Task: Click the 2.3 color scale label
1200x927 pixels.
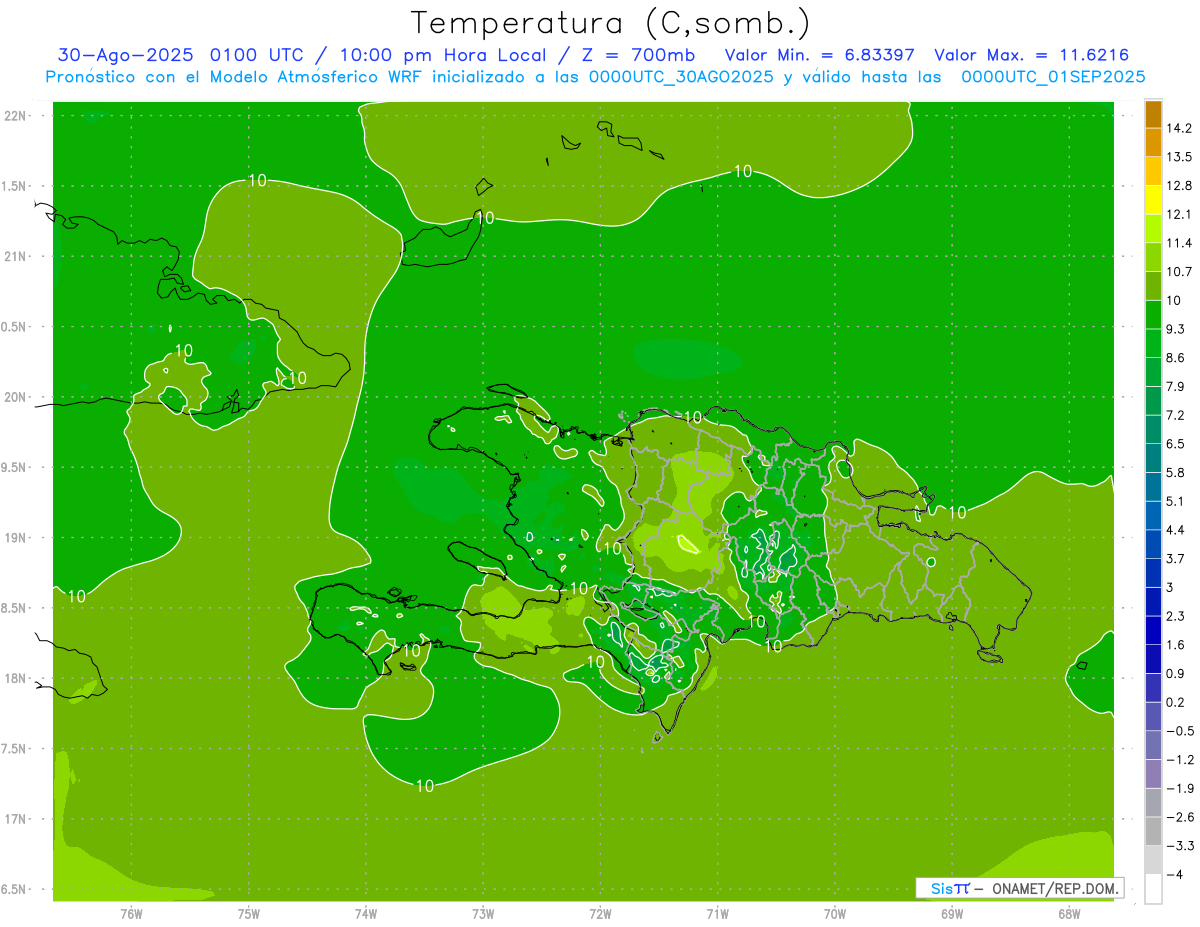Action: (1175, 616)
